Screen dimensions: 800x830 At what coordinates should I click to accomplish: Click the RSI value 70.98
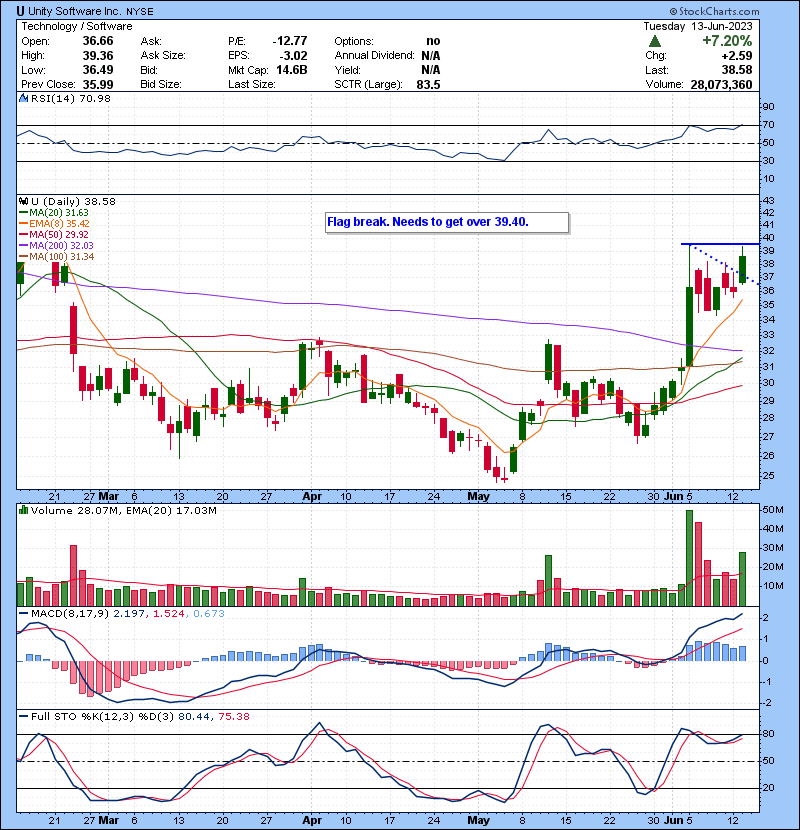coord(94,98)
